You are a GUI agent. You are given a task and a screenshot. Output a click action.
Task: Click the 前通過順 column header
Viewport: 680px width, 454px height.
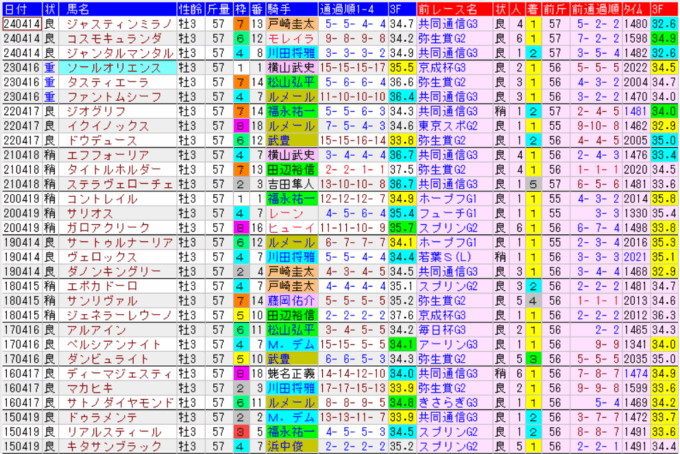point(595,9)
